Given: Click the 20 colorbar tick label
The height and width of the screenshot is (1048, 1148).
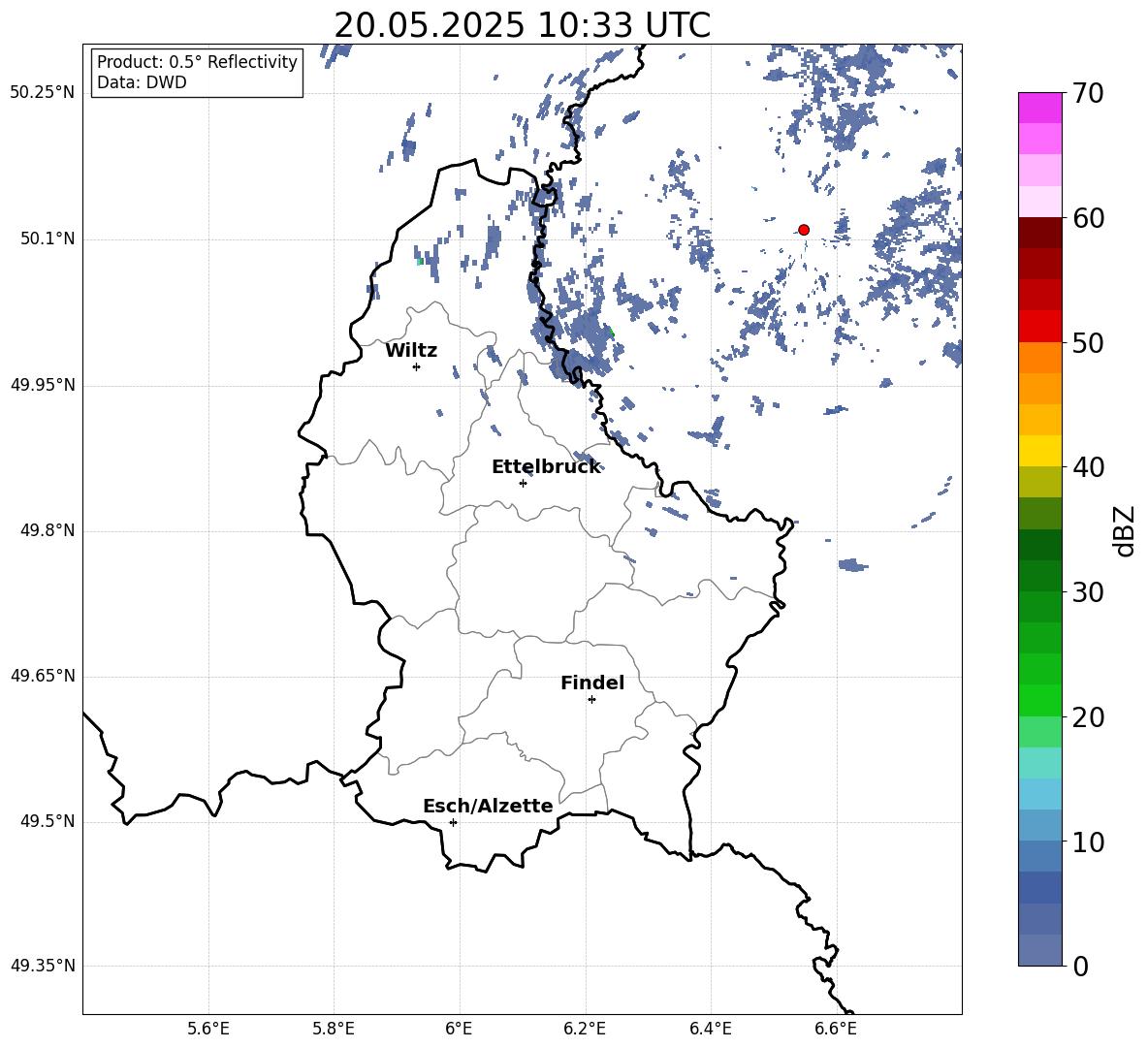Looking at the screenshot, I should 1088,717.
